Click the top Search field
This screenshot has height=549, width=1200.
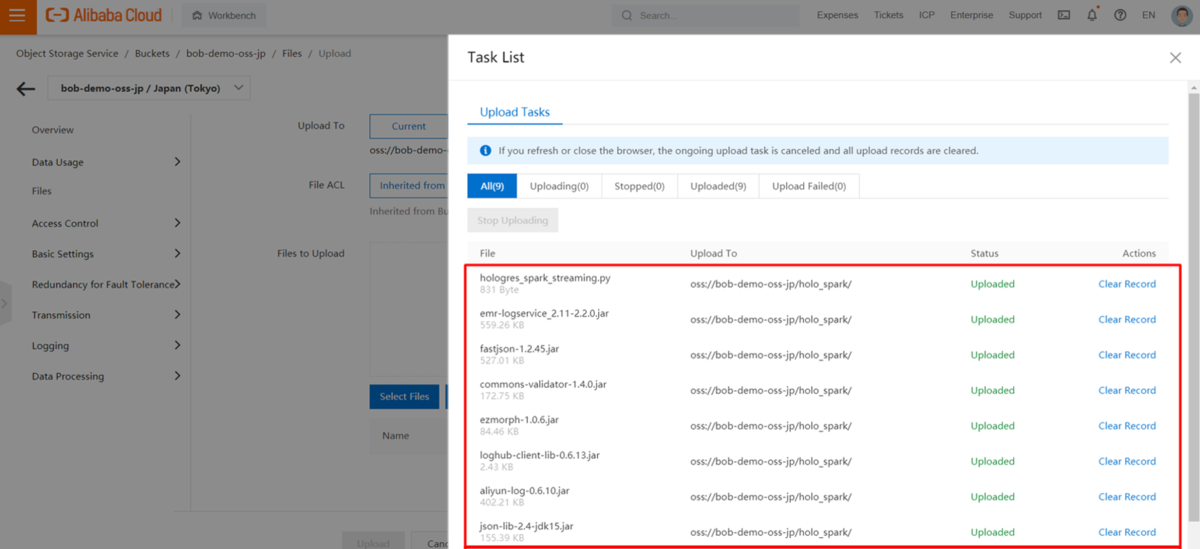705,15
